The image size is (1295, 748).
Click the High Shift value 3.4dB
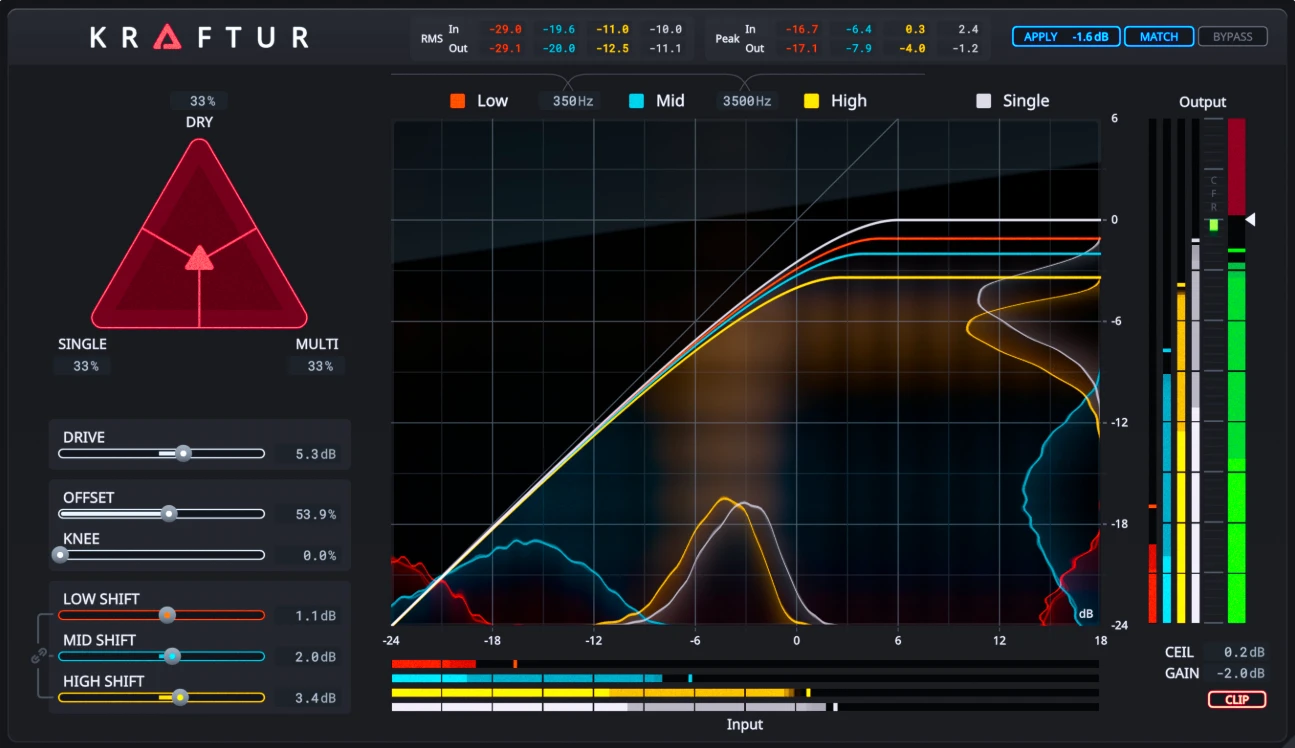pyautogui.click(x=314, y=698)
